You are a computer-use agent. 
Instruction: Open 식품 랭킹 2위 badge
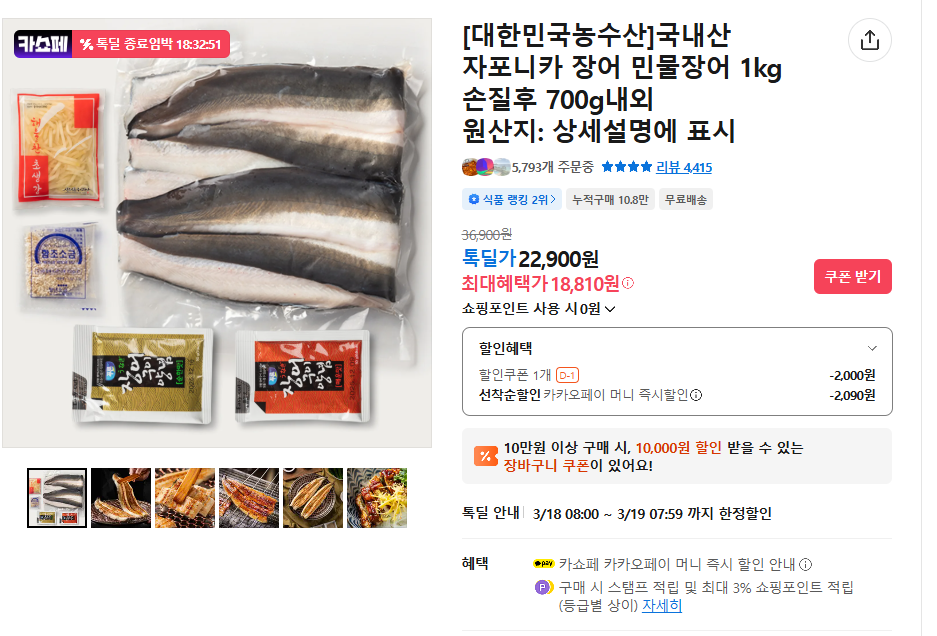pyautogui.click(x=512, y=200)
